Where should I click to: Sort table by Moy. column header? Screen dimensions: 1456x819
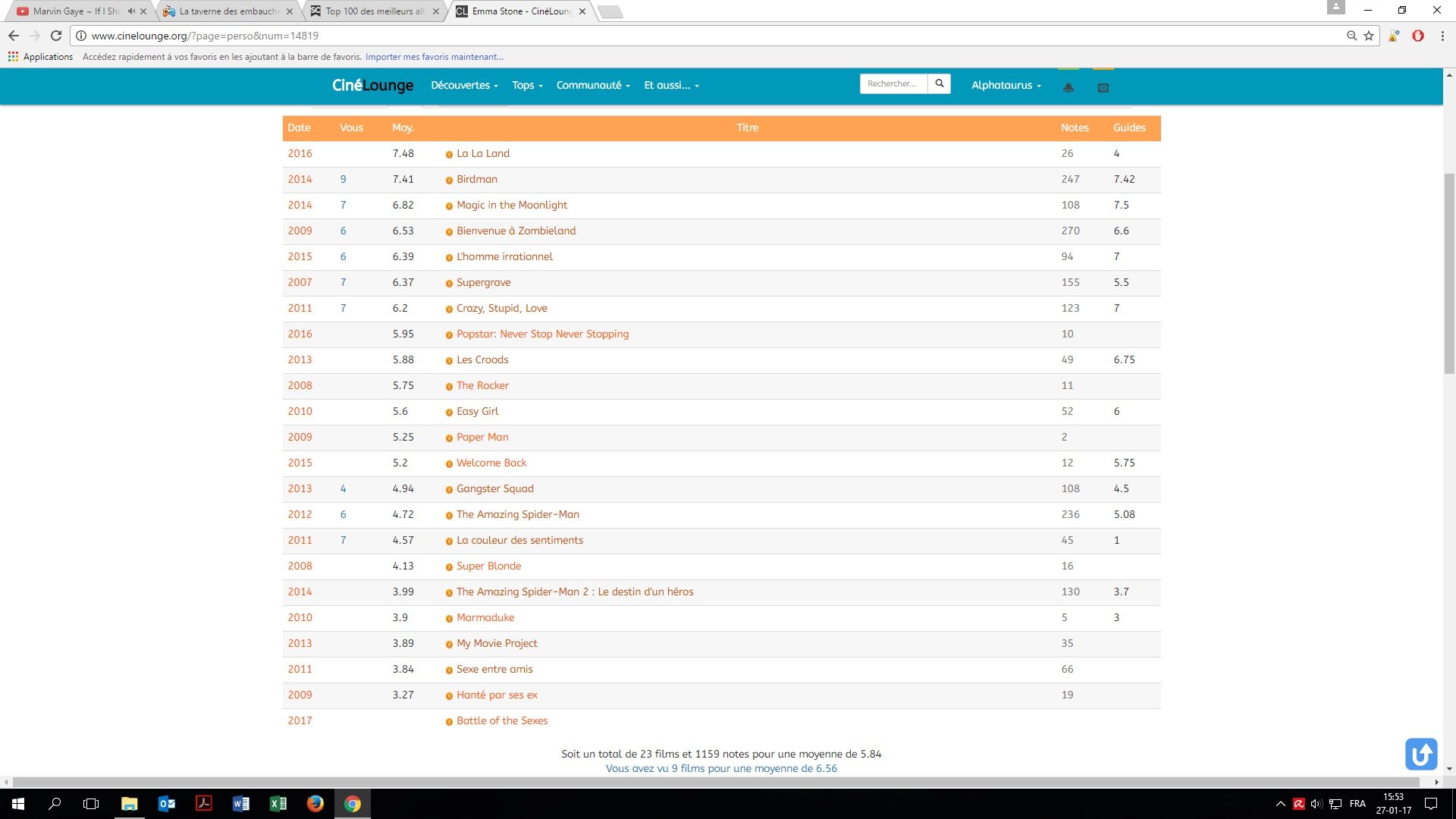403,127
